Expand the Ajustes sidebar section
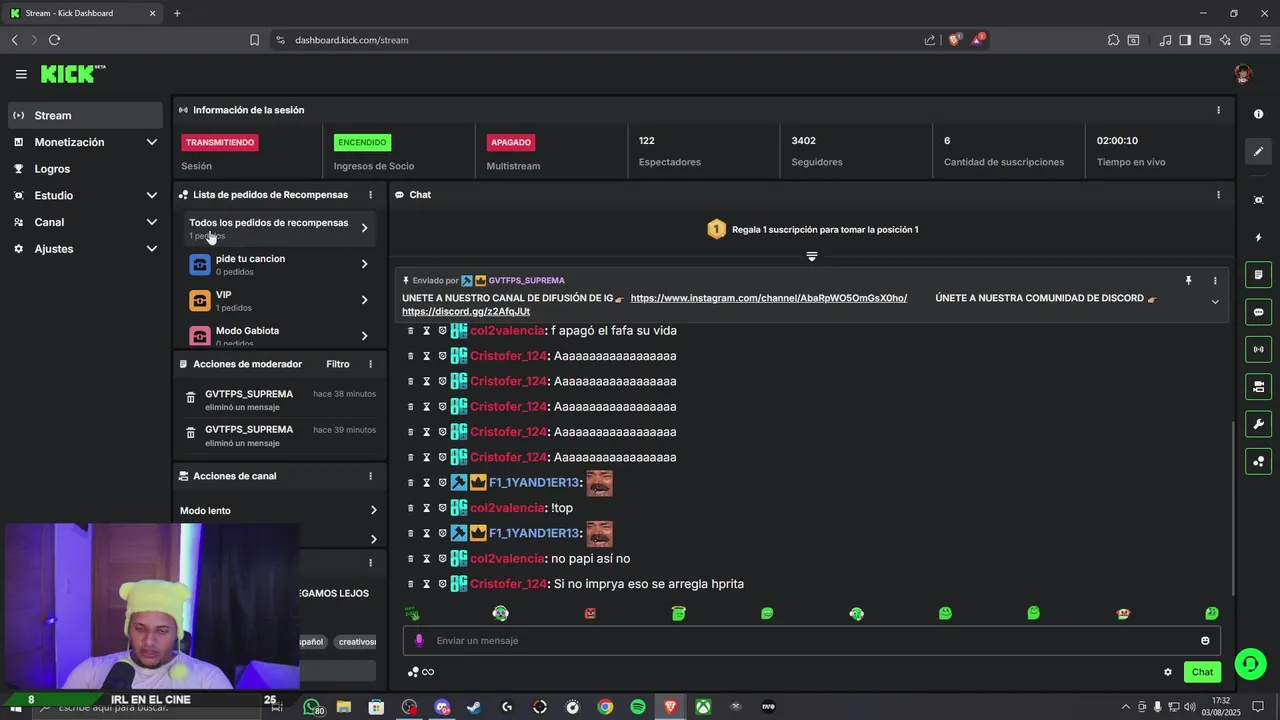The image size is (1280, 720). pyautogui.click(x=85, y=249)
